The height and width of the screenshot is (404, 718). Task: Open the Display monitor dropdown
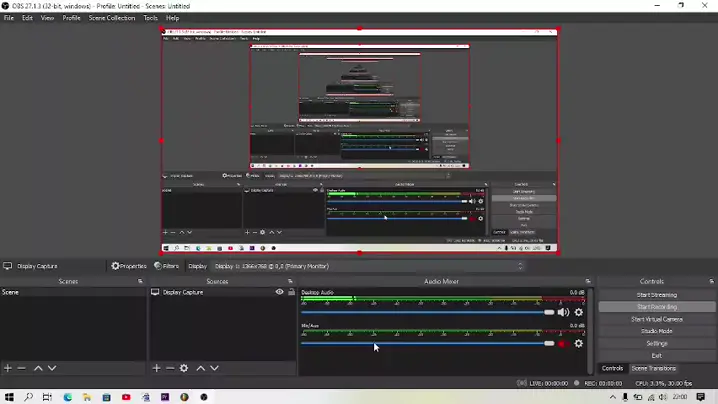click(x=367, y=266)
